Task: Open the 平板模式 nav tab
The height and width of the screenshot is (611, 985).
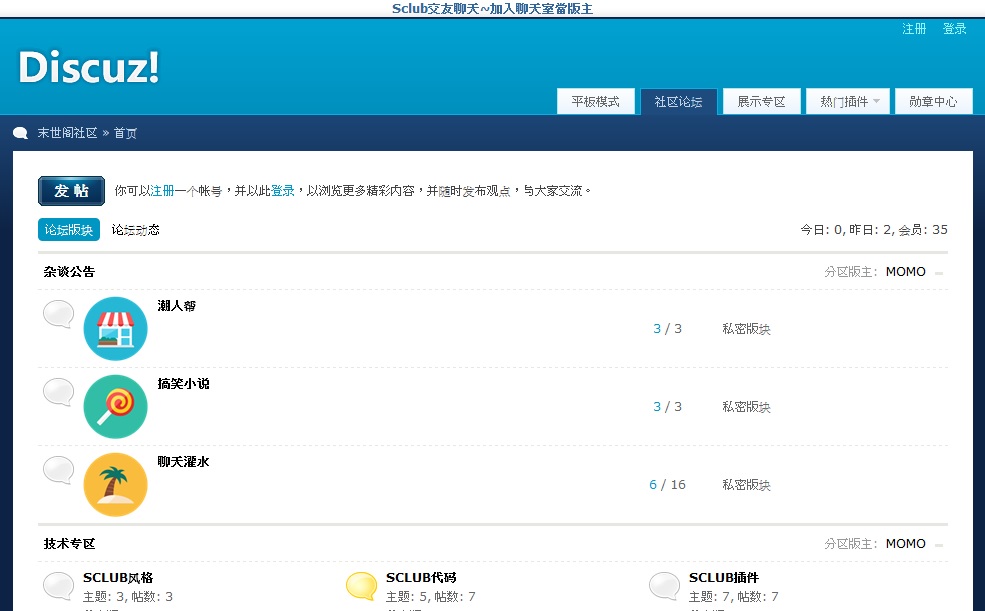Action: (596, 102)
